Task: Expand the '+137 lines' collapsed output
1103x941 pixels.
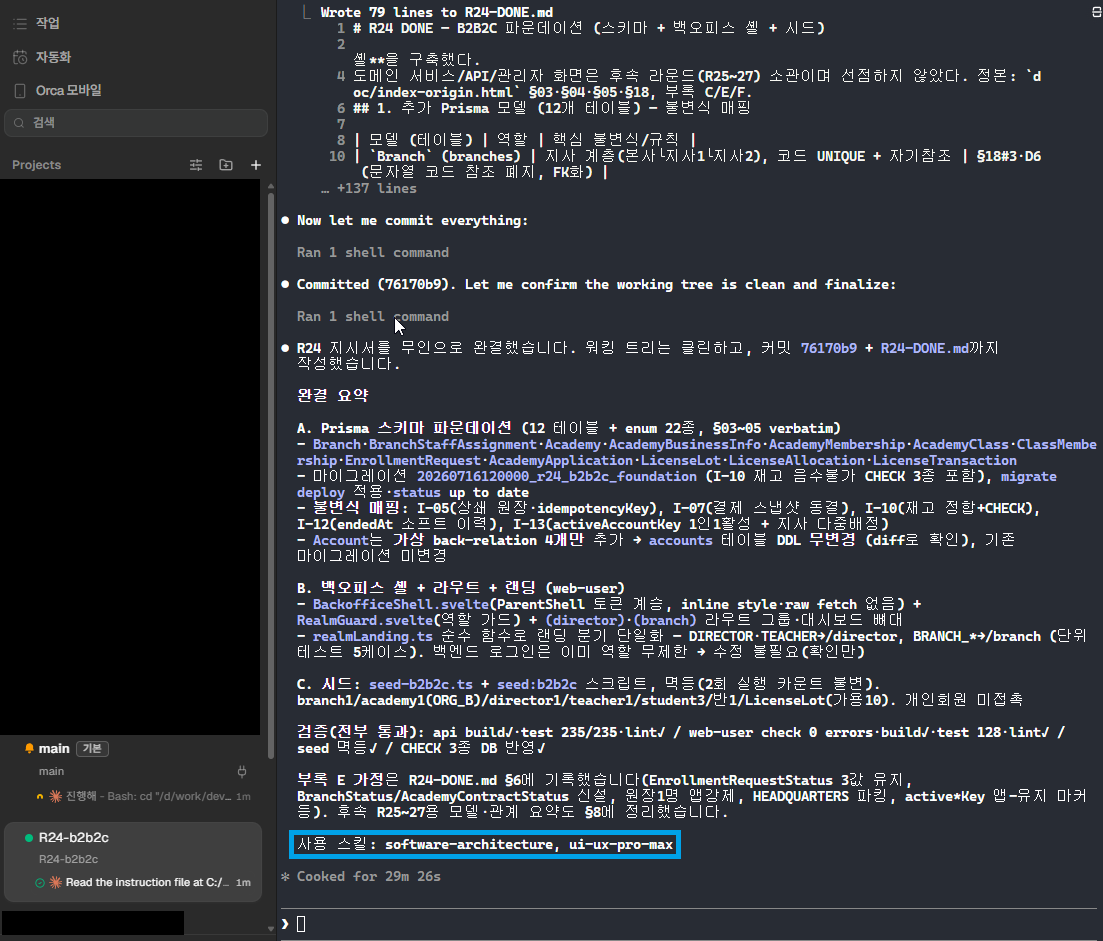Action: (369, 188)
